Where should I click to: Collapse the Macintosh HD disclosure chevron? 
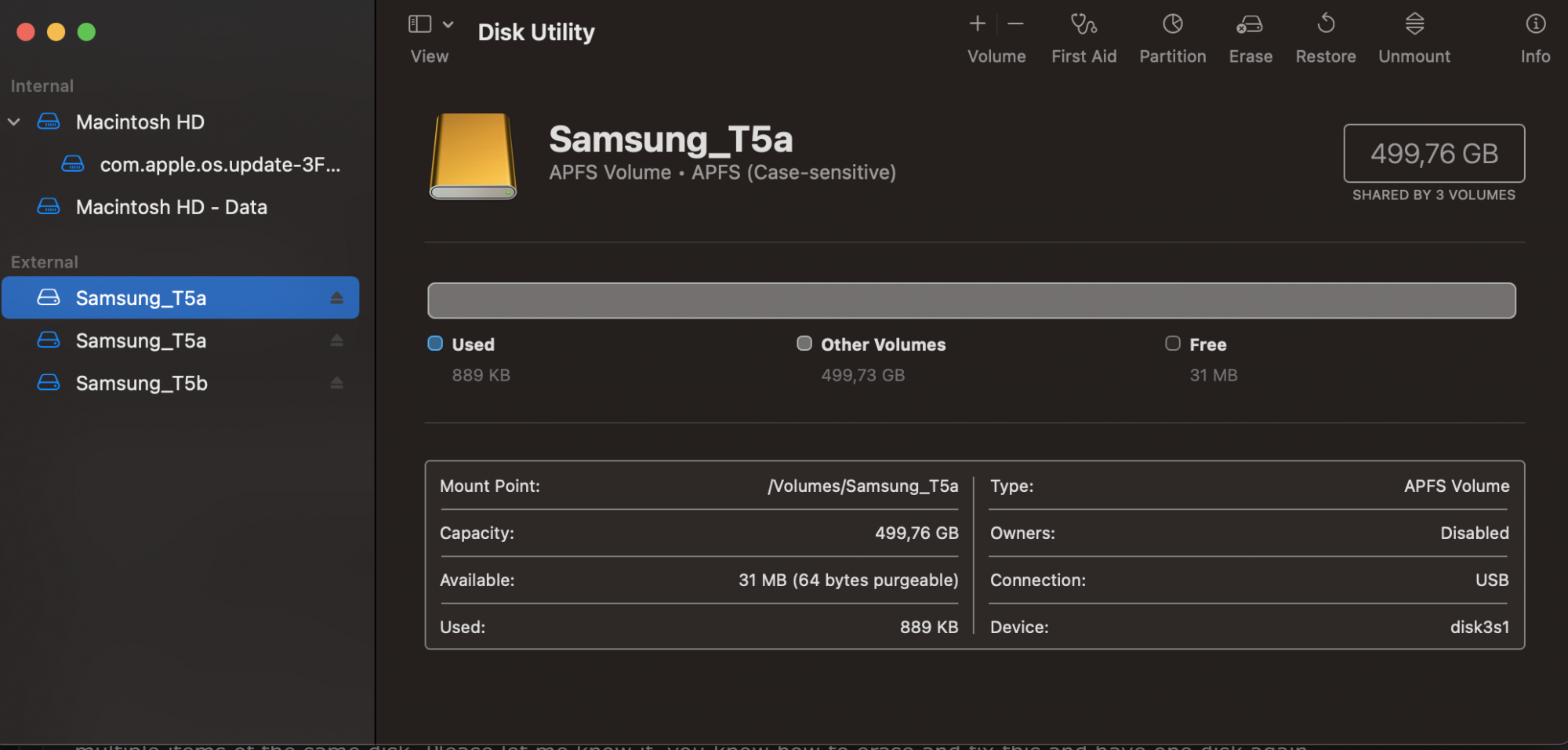[x=14, y=122]
